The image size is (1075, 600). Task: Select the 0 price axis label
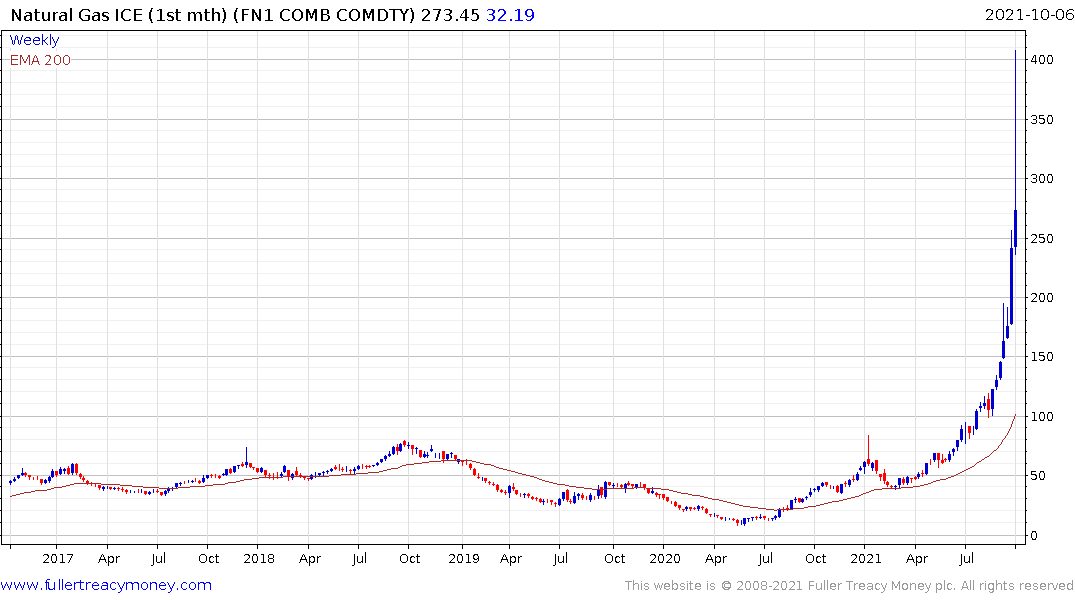pos(1034,535)
